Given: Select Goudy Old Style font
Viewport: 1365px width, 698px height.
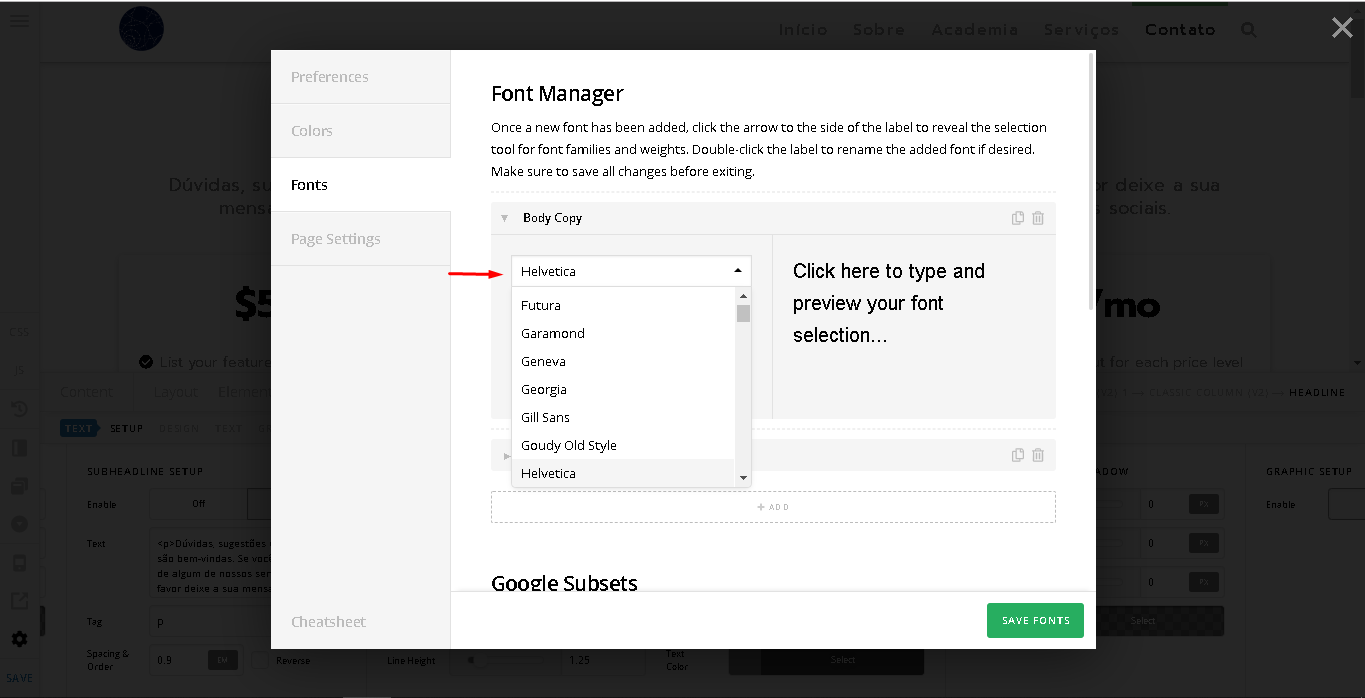Looking at the screenshot, I should point(623,445).
